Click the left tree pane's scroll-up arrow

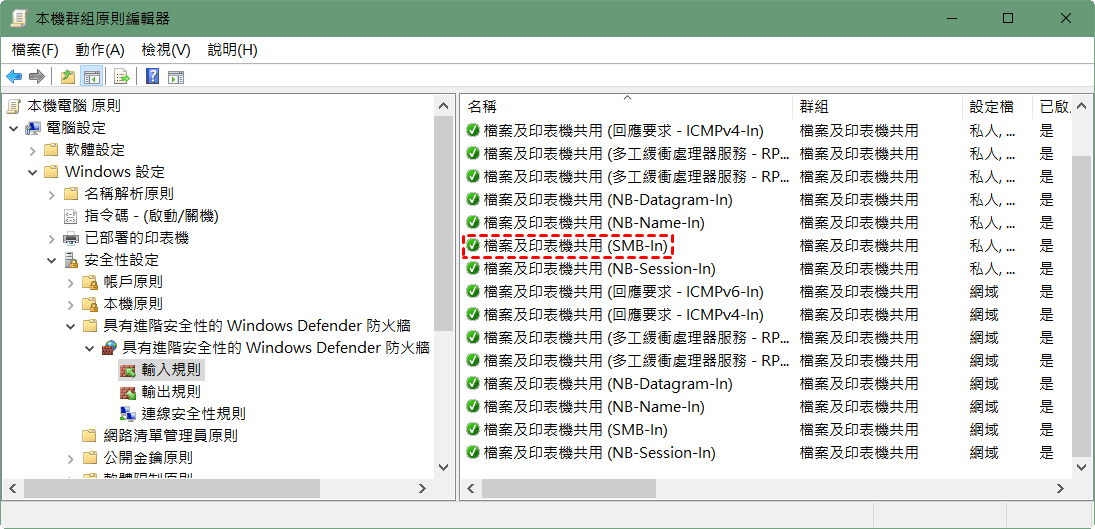point(443,106)
